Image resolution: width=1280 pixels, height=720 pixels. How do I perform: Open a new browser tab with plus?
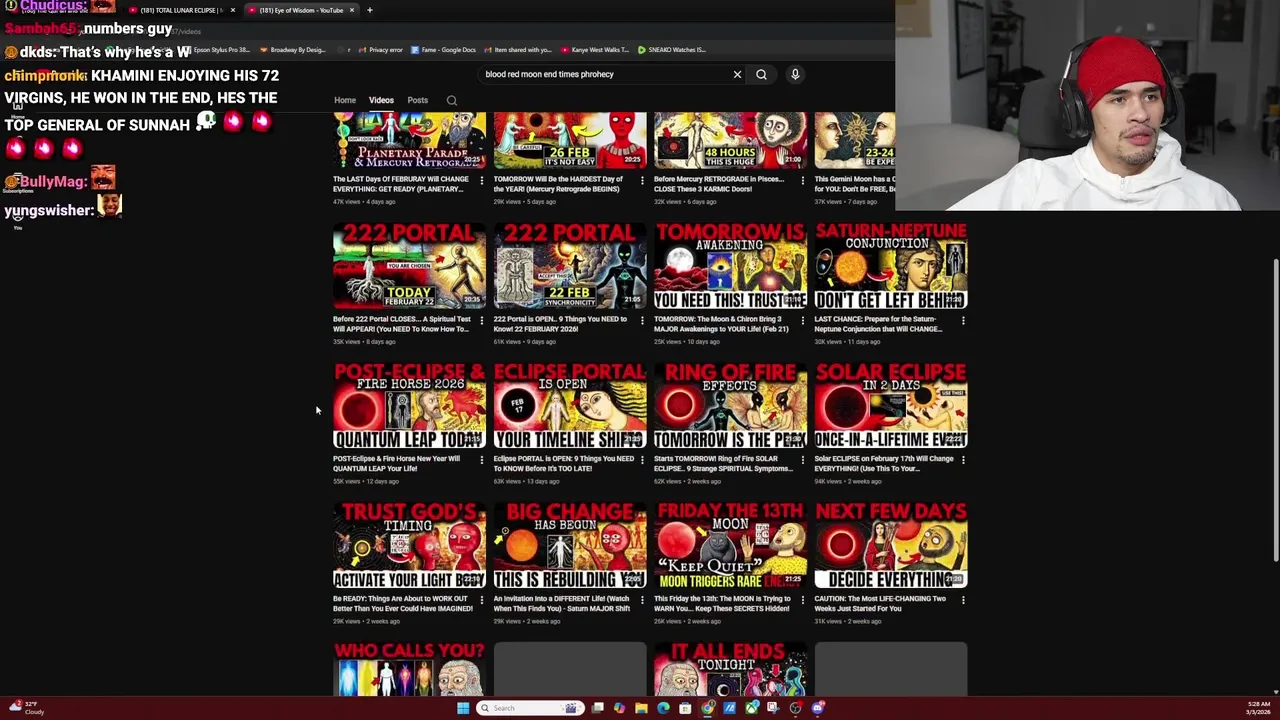pyautogui.click(x=369, y=10)
